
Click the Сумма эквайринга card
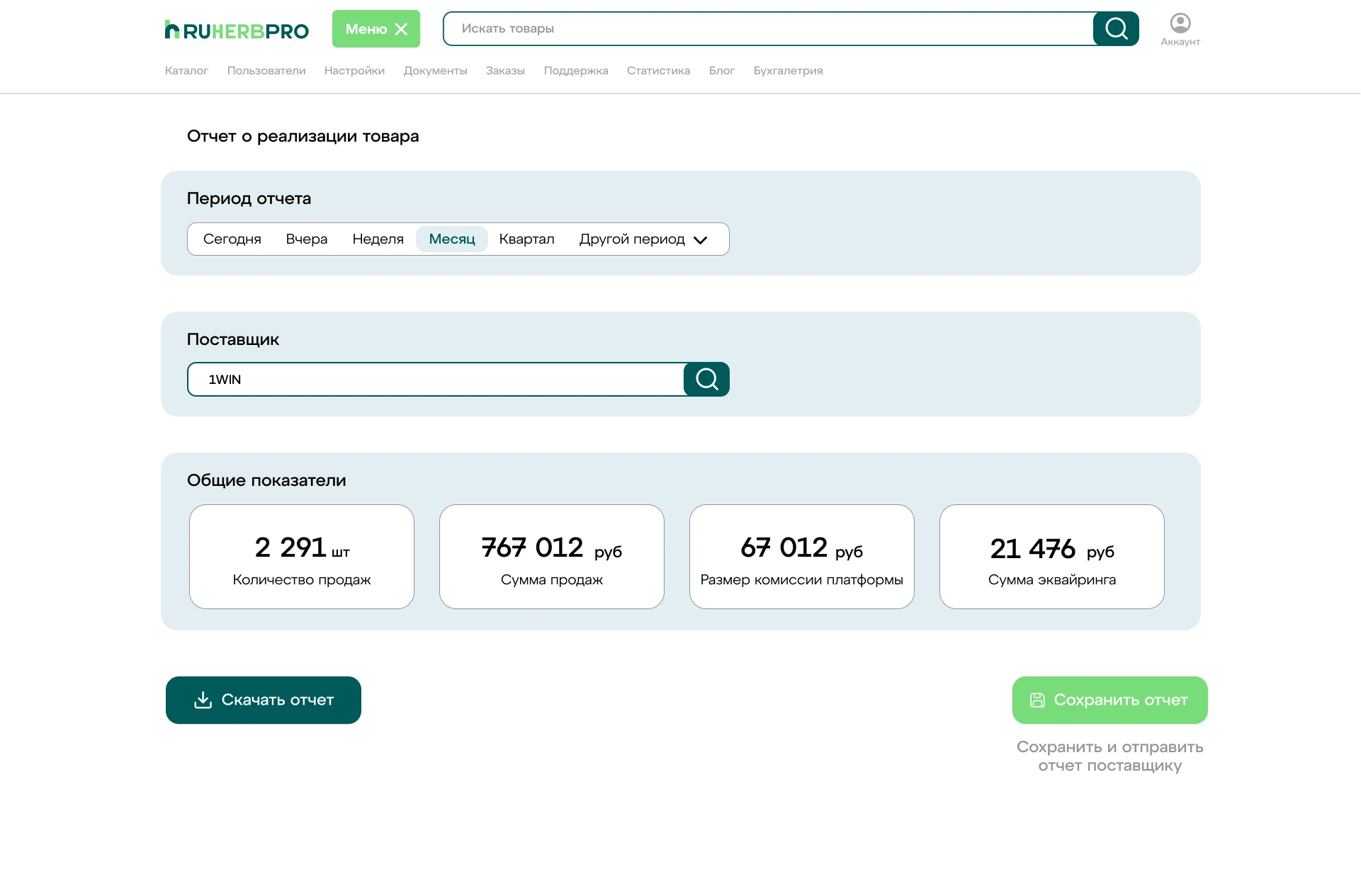pyautogui.click(x=1052, y=557)
